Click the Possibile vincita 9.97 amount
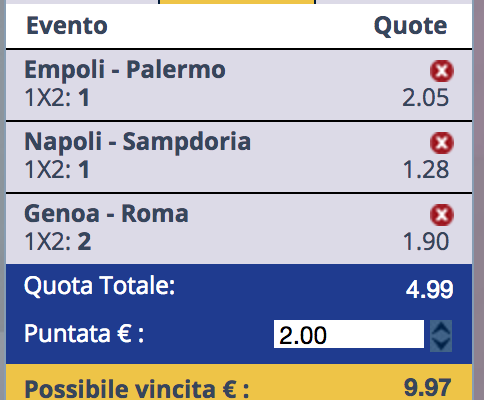The image size is (484, 400). (428, 387)
